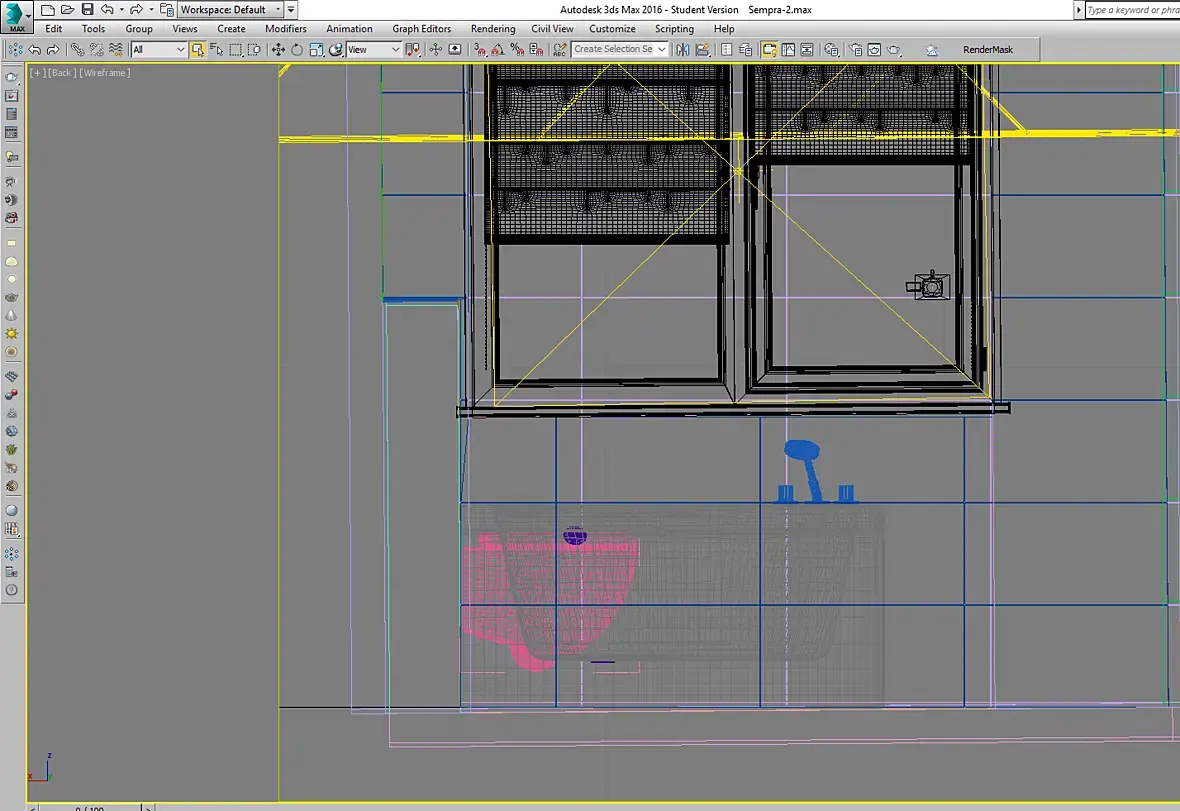Toggle the Ribbon display button

[769, 50]
